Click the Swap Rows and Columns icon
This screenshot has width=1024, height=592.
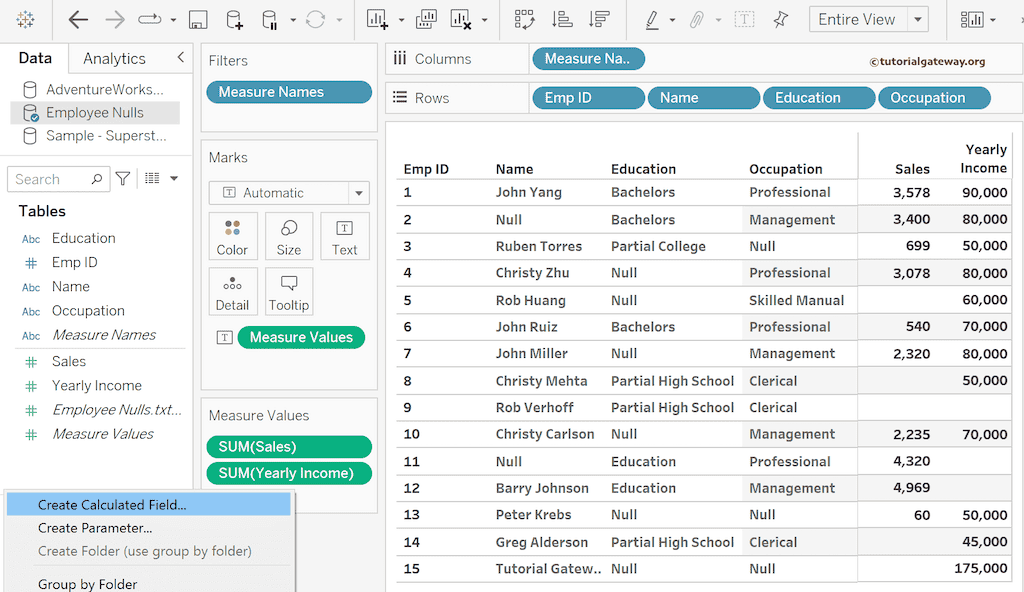[525, 20]
